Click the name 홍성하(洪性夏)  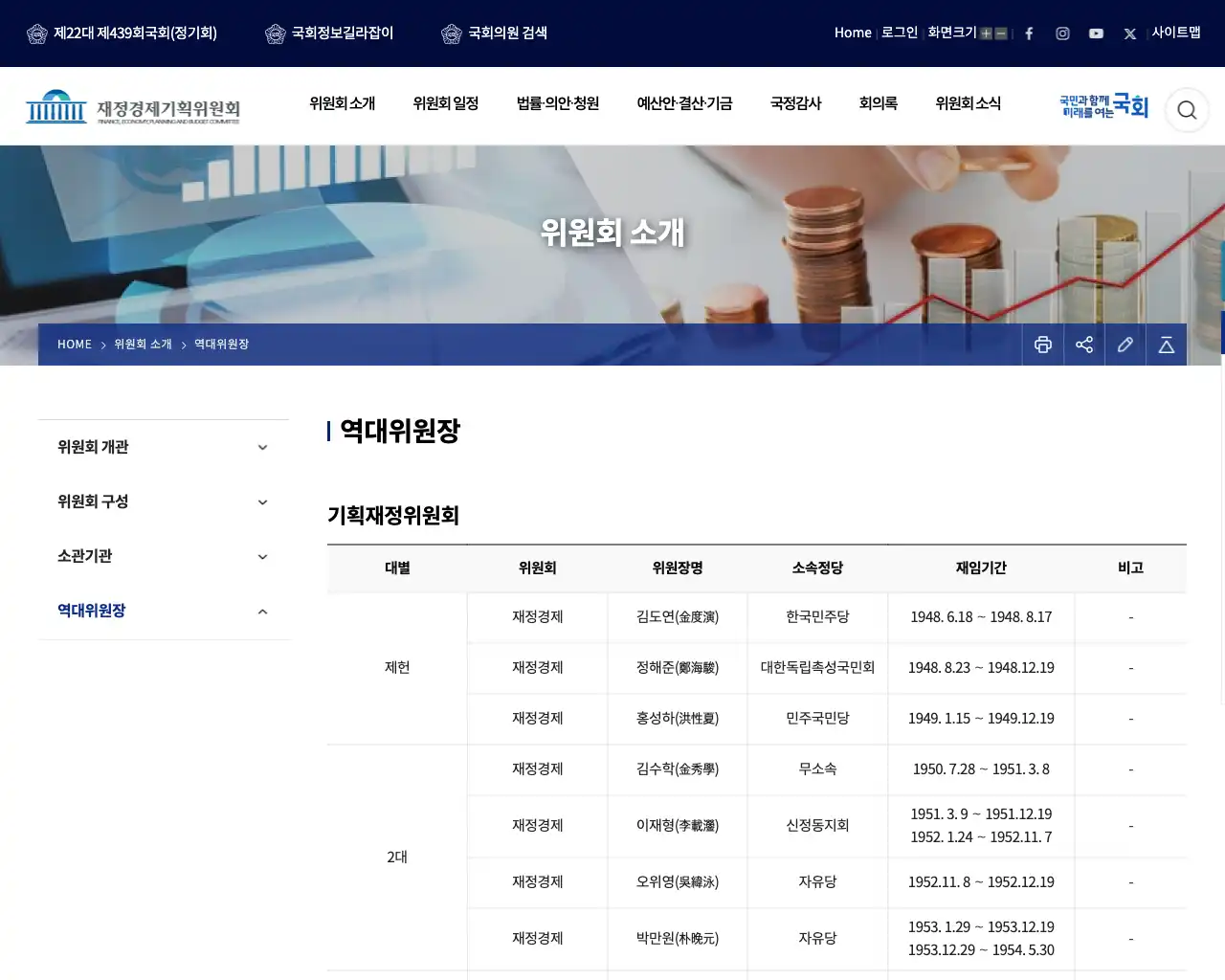[x=678, y=719]
